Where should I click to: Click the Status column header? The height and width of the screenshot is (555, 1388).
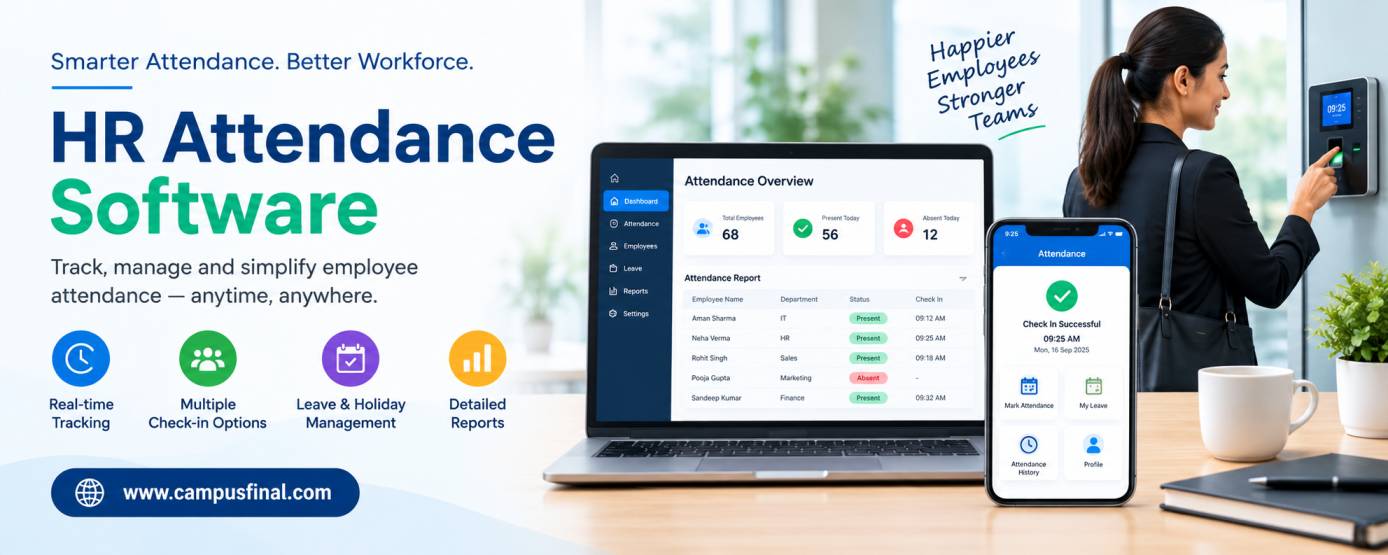(x=859, y=299)
